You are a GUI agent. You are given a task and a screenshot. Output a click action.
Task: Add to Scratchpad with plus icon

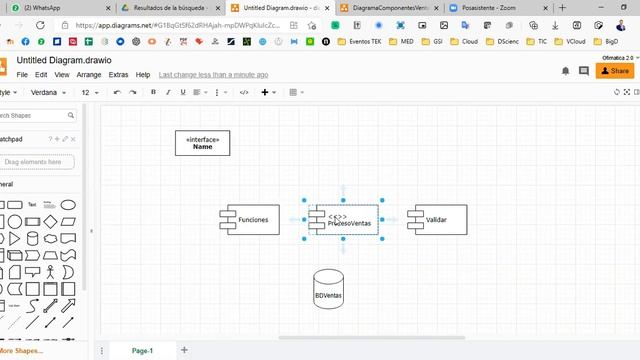point(57,139)
